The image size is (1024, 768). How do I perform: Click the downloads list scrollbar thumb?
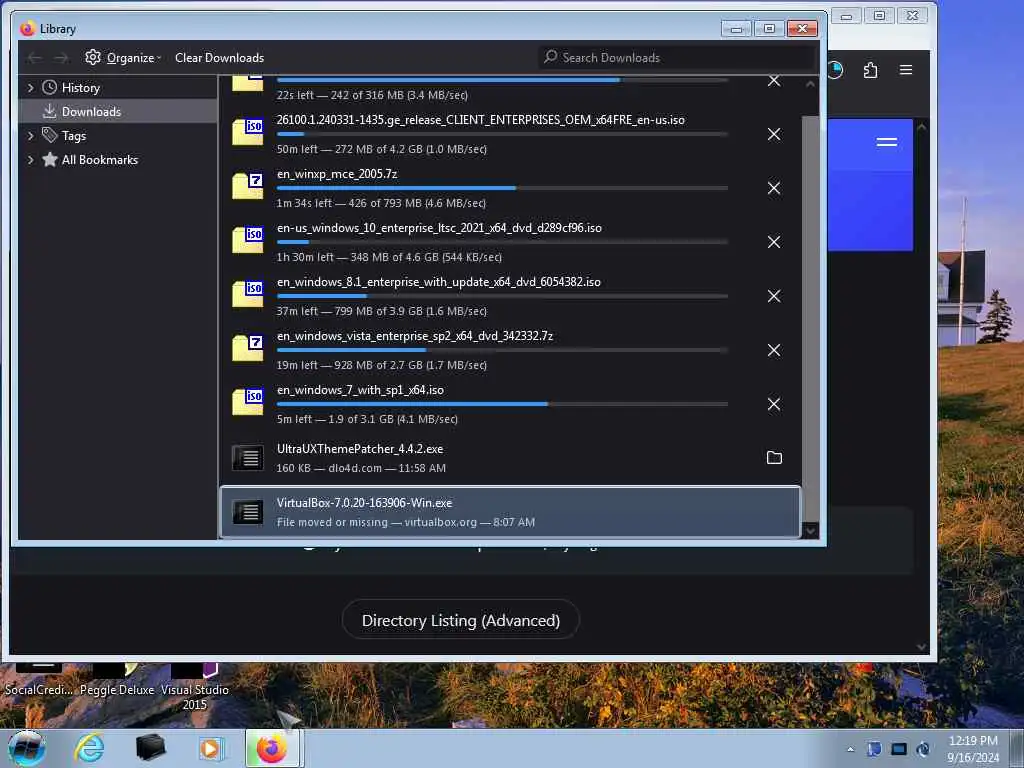point(810,319)
